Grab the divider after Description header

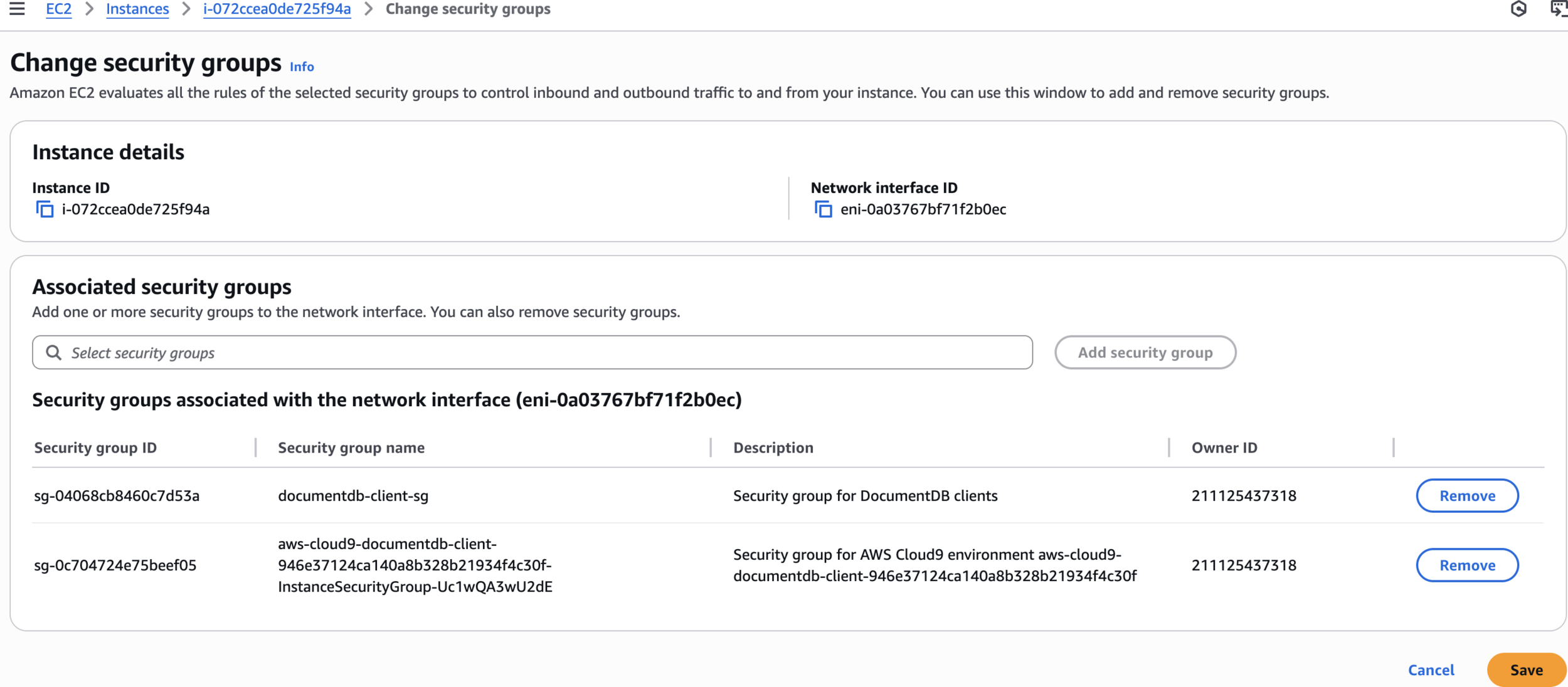pos(1169,448)
